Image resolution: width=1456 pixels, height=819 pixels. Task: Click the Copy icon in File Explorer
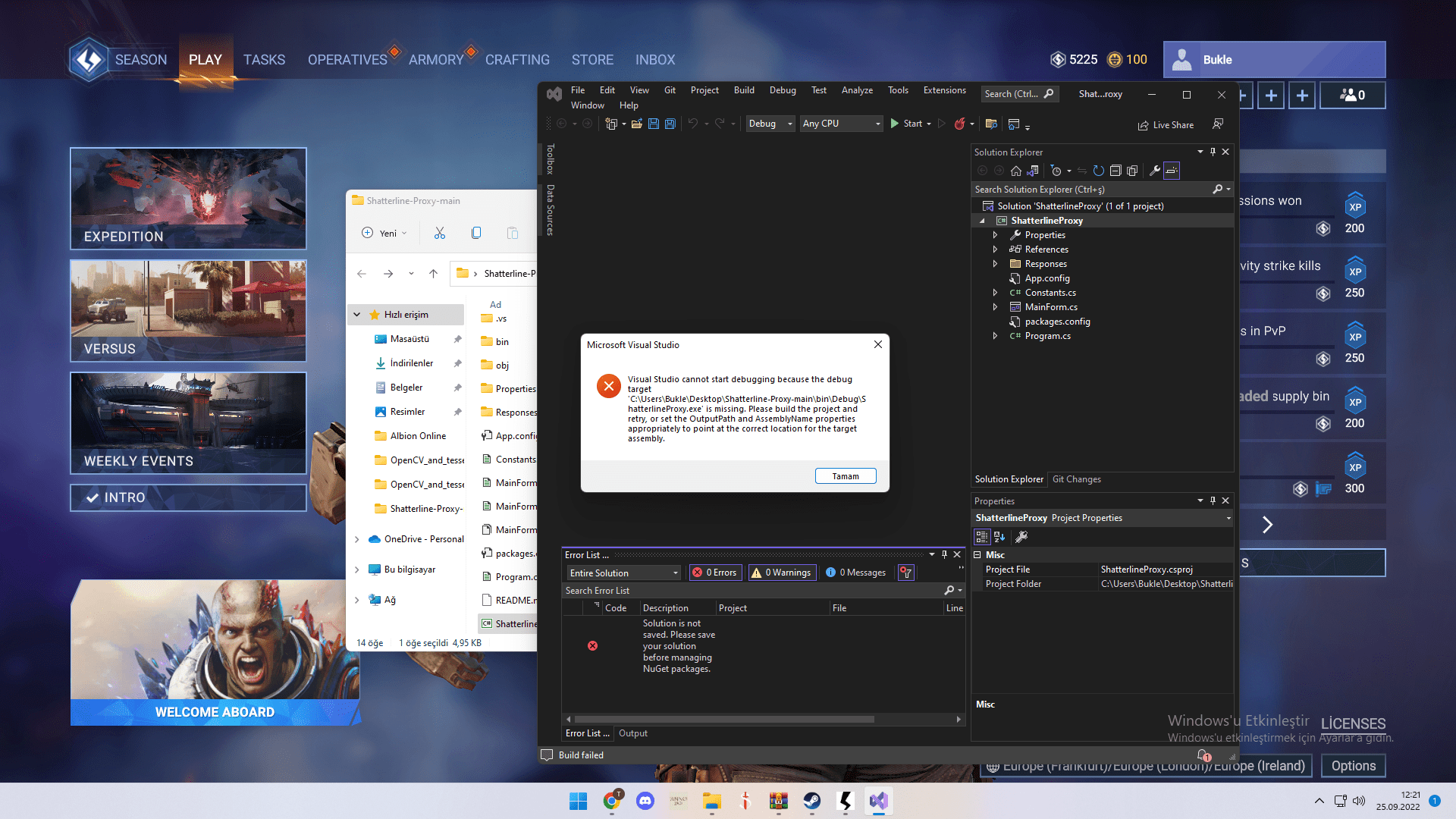476,233
